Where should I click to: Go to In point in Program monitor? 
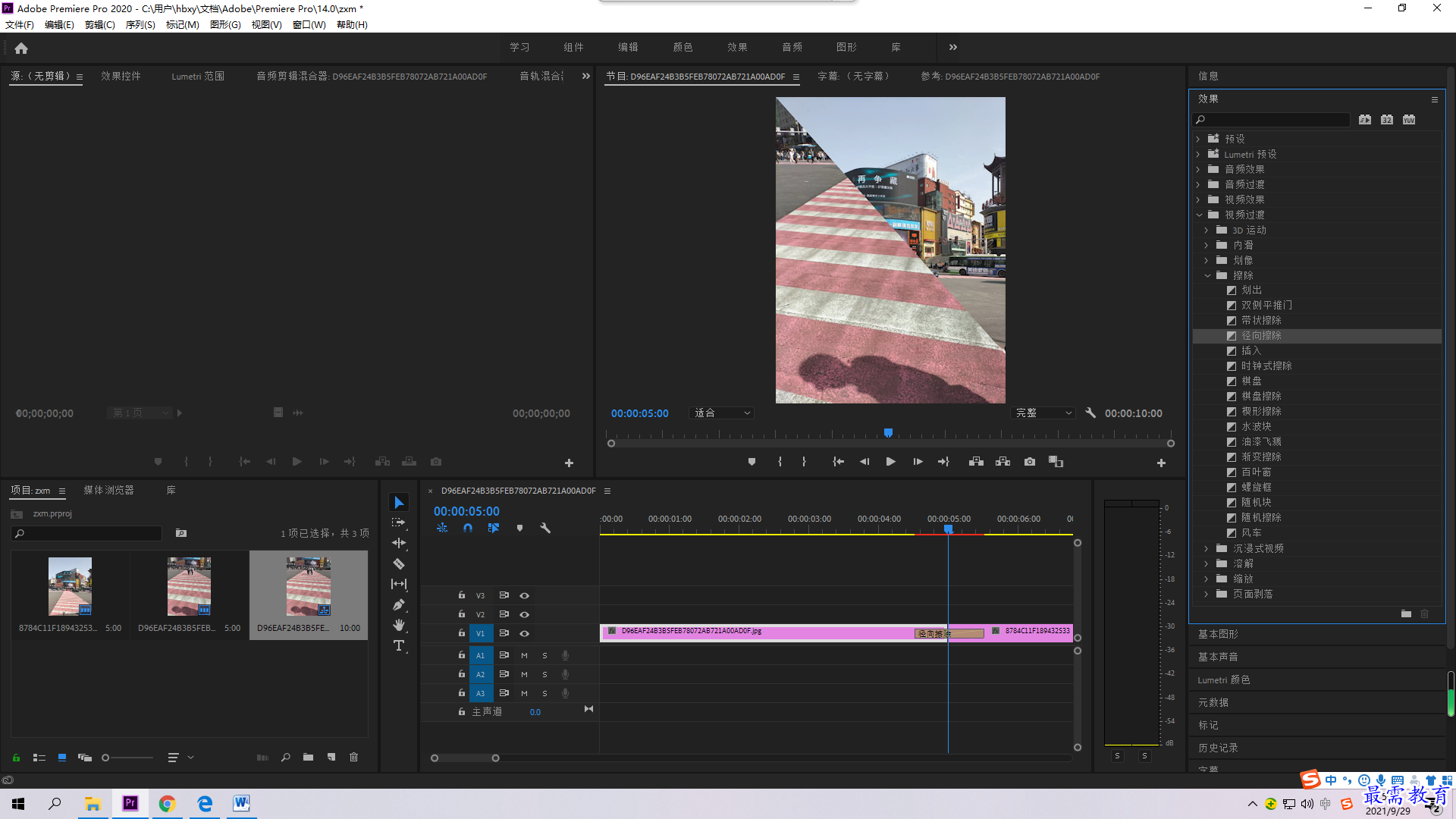click(838, 462)
